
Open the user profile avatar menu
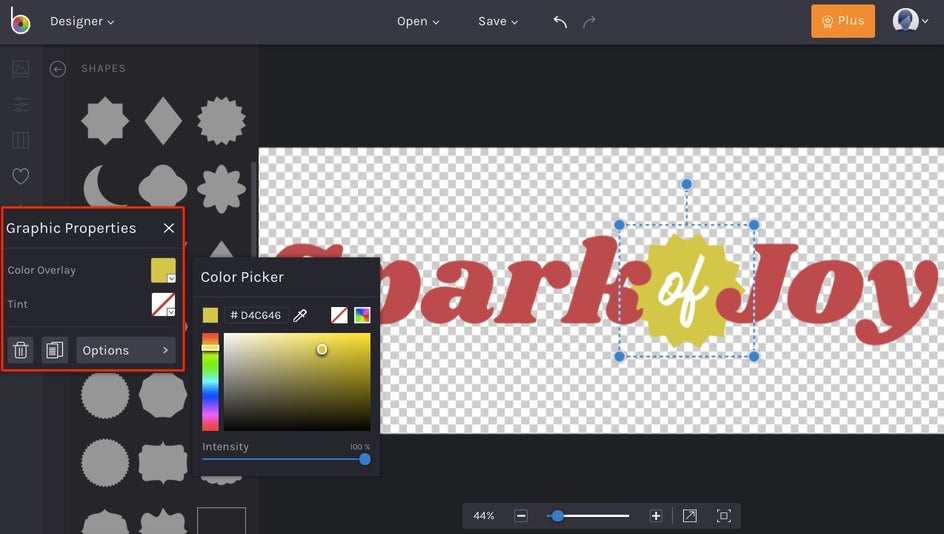[910, 20]
